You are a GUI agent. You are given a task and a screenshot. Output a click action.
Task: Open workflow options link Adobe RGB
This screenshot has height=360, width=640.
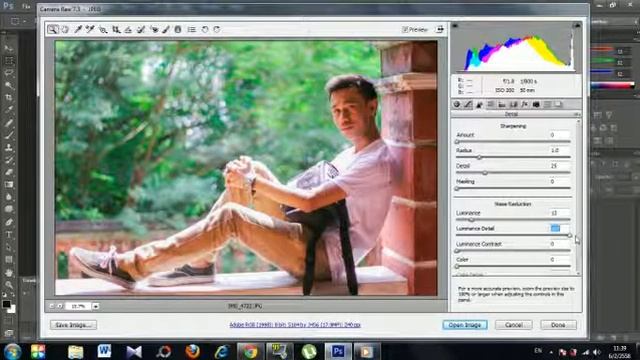click(x=295, y=325)
